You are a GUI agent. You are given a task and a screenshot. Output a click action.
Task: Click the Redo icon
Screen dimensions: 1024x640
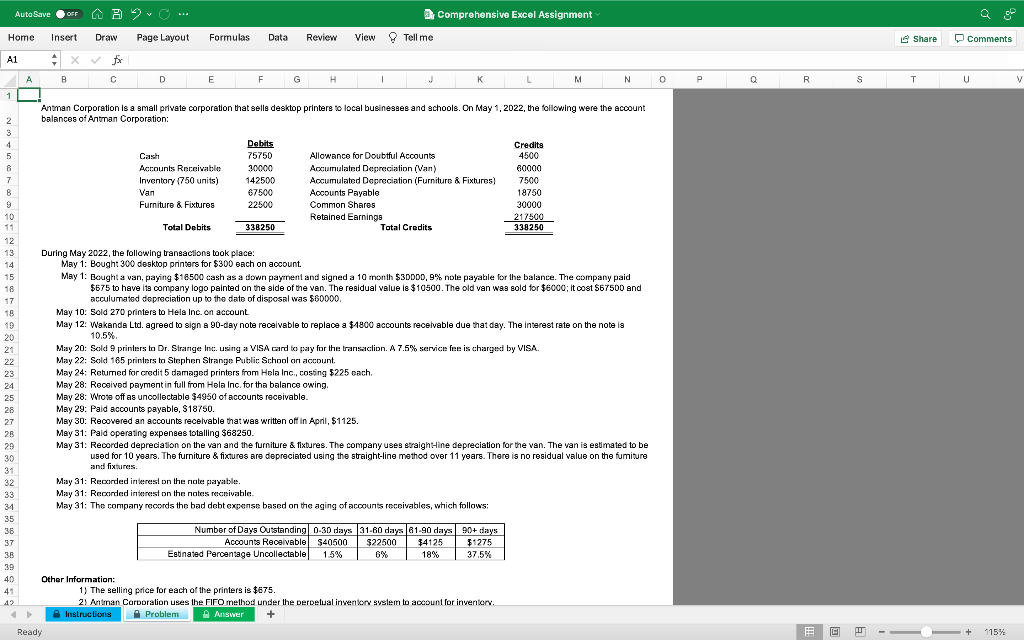(x=164, y=13)
